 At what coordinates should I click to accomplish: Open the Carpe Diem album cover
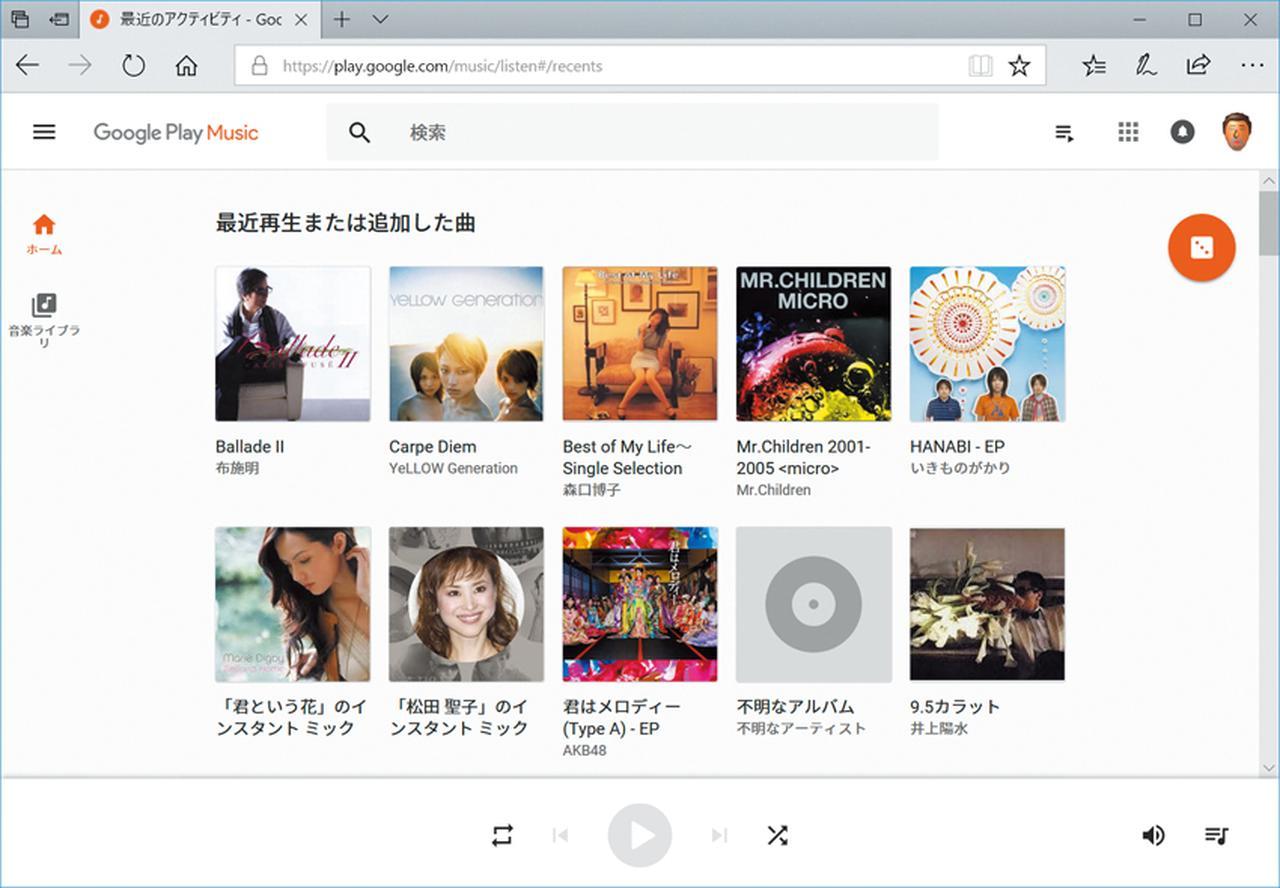click(x=466, y=343)
